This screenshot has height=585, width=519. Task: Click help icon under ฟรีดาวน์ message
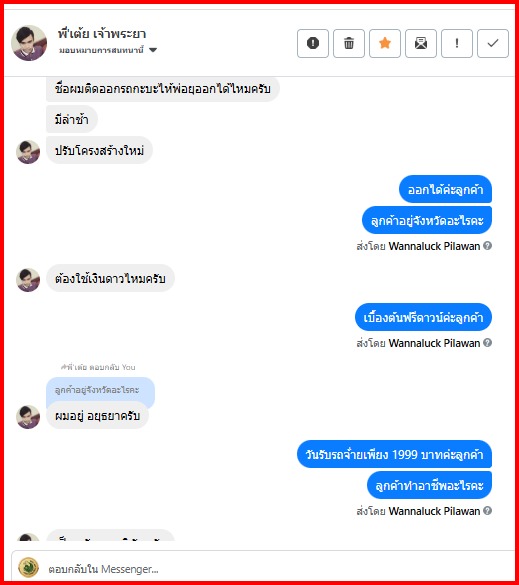click(x=487, y=342)
